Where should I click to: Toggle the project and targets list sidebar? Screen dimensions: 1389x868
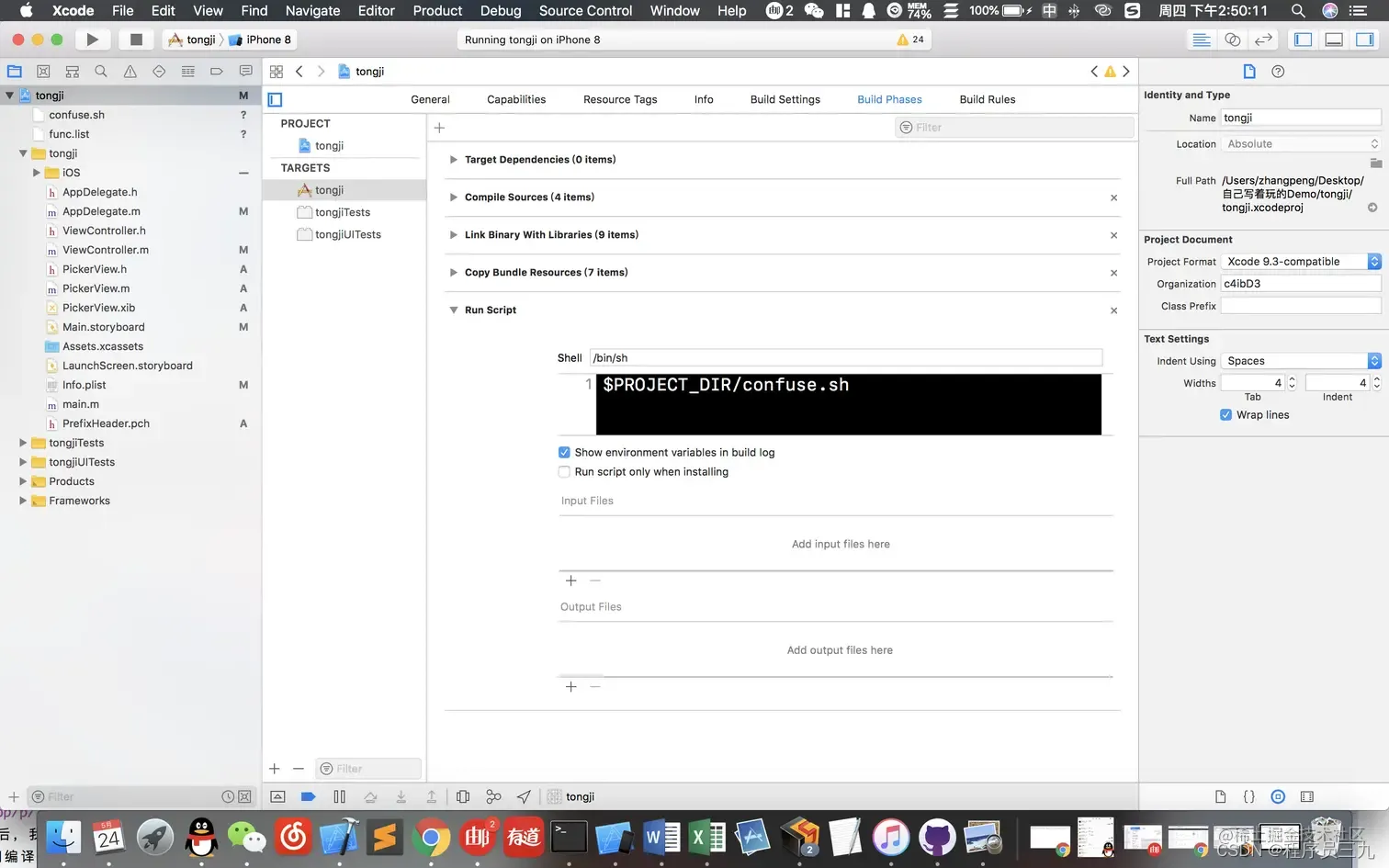click(275, 100)
